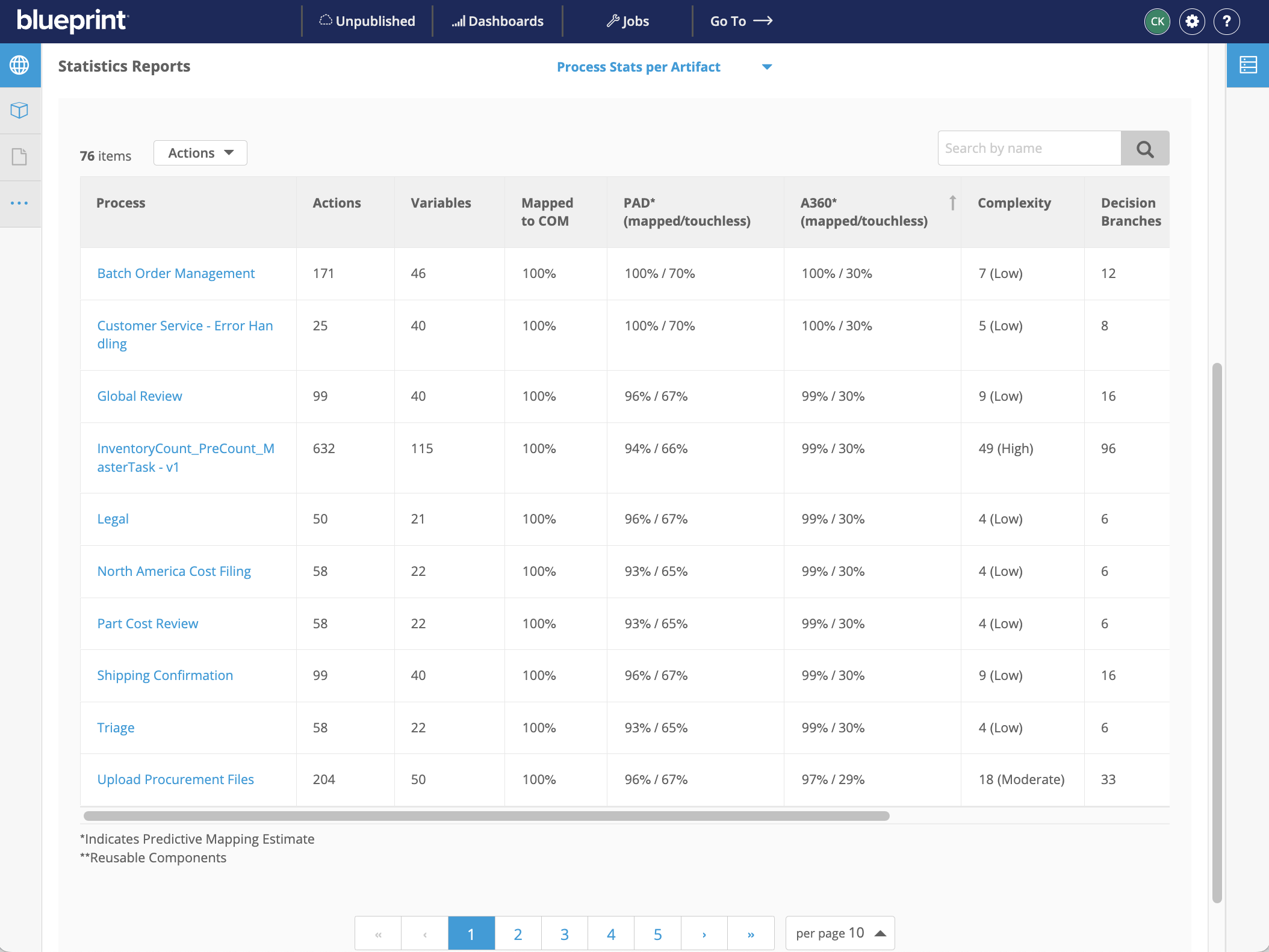The height and width of the screenshot is (952, 1269).
Task: Click the globe icon in left sidebar
Action: (x=19, y=65)
